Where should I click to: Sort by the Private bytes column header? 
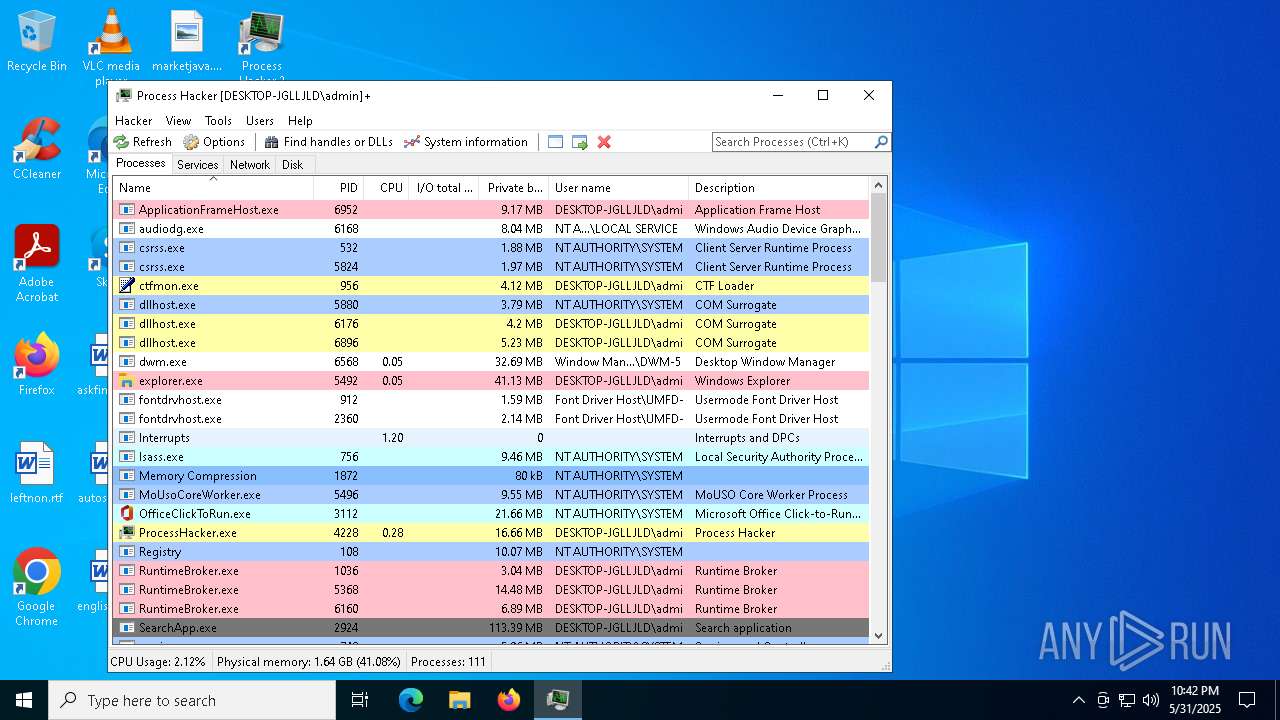click(514, 188)
